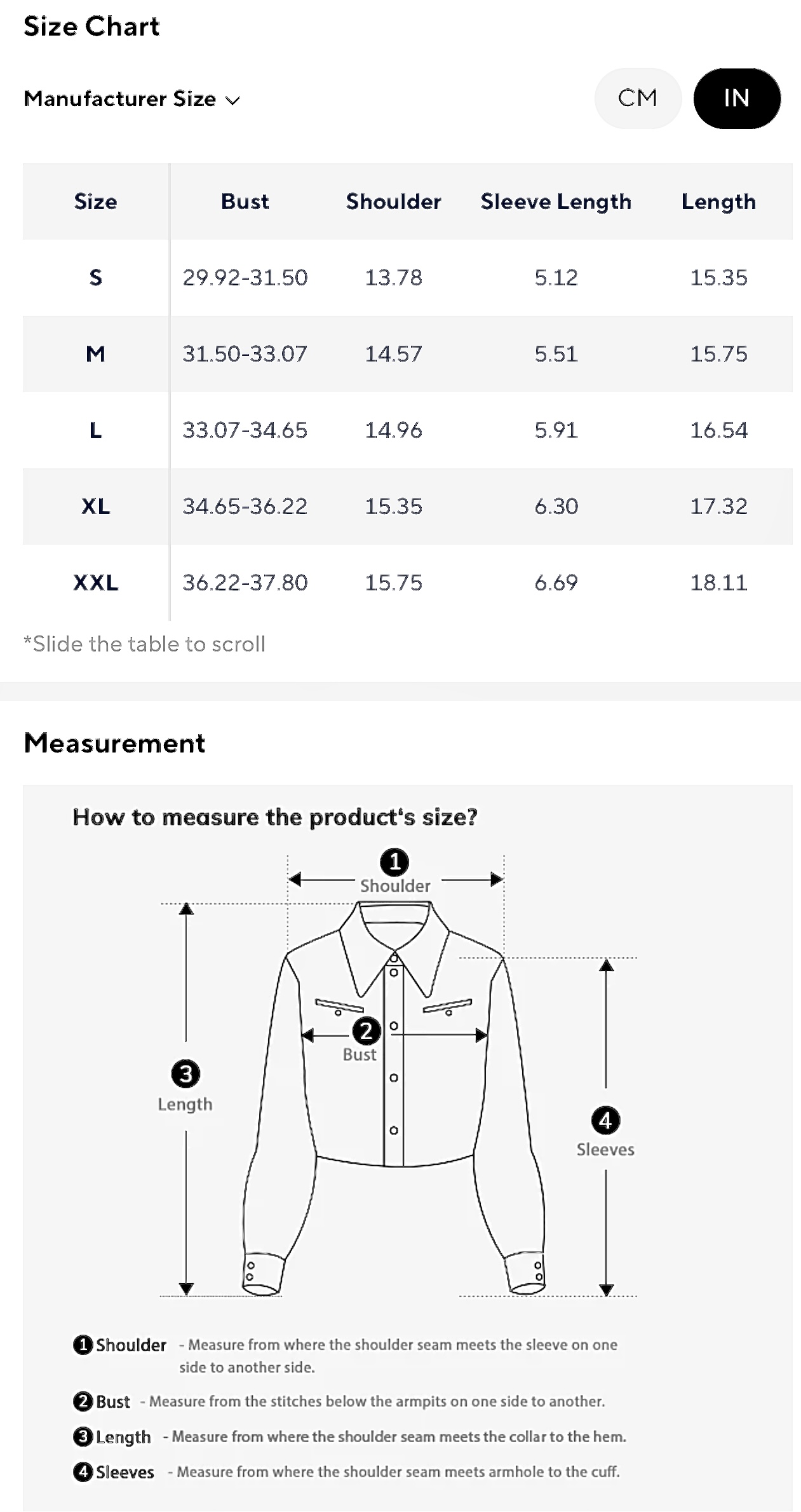Viewport: 801px width, 1512px height.
Task: Click the Length column header
Action: tap(718, 201)
